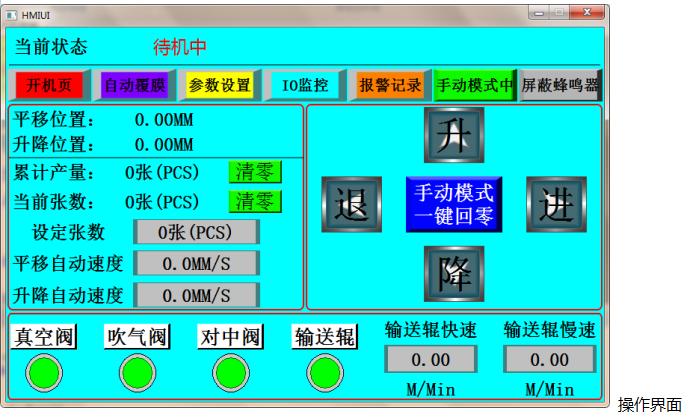Click the 退 (retreat) jog button
Viewport: 686px width, 413px height.
(x=351, y=204)
